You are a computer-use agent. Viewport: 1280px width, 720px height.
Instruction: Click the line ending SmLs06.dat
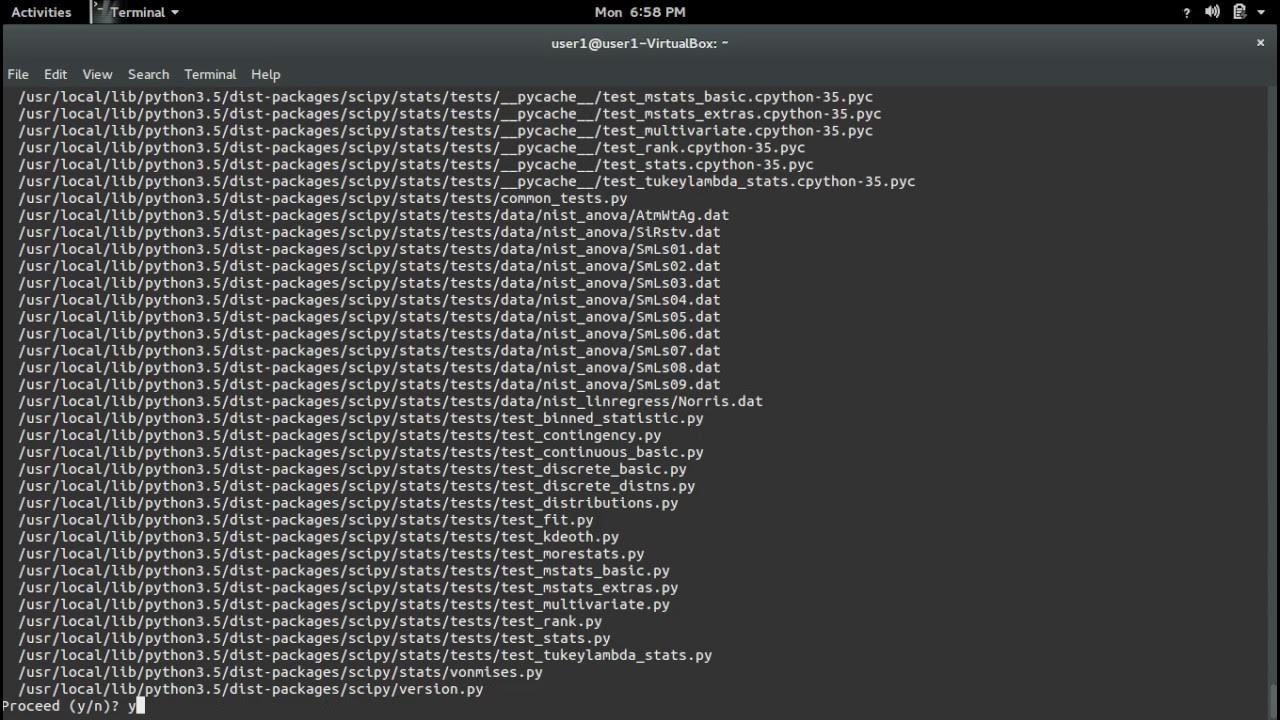point(369,334)
